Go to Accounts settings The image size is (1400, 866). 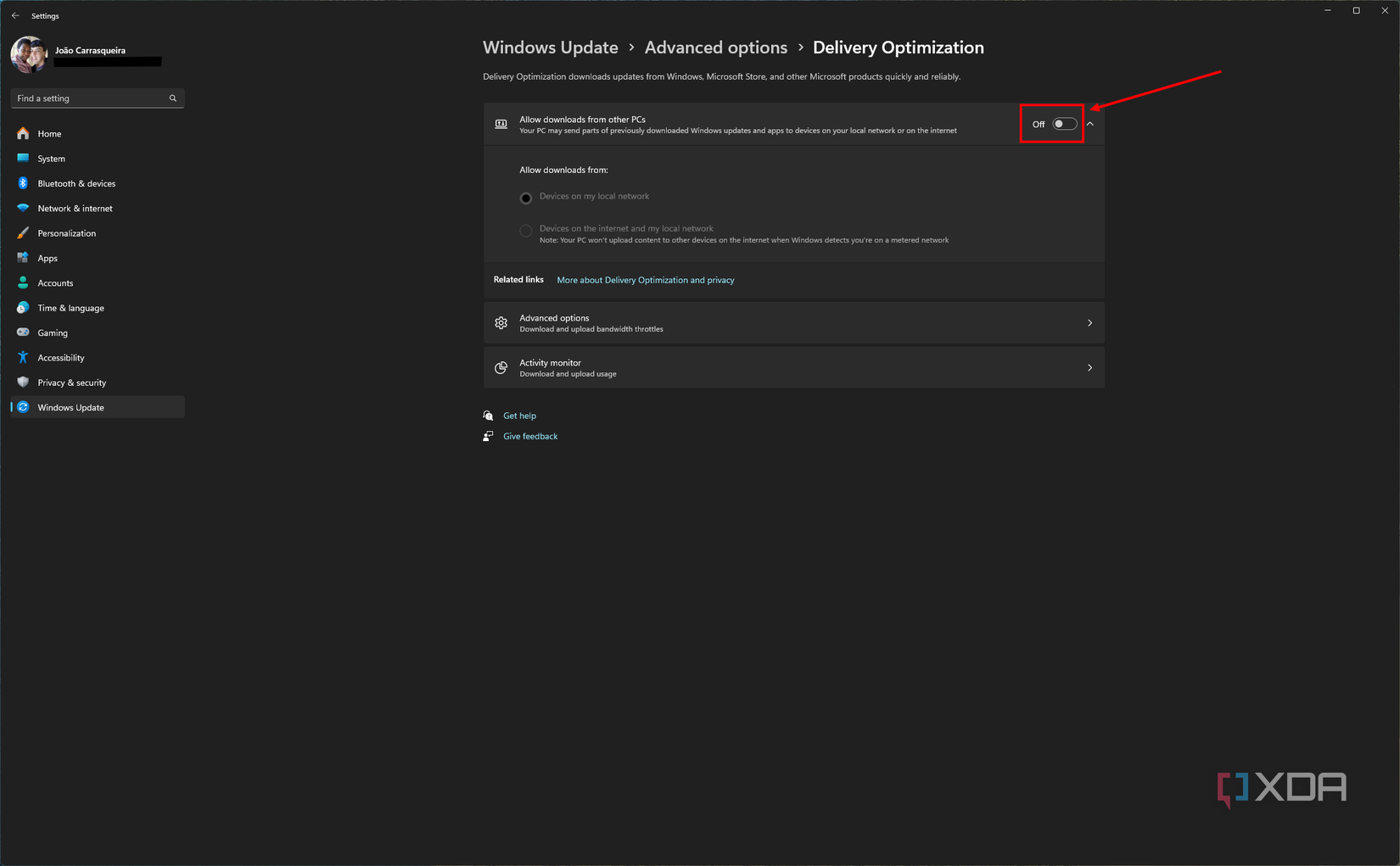tap(98, 283)
